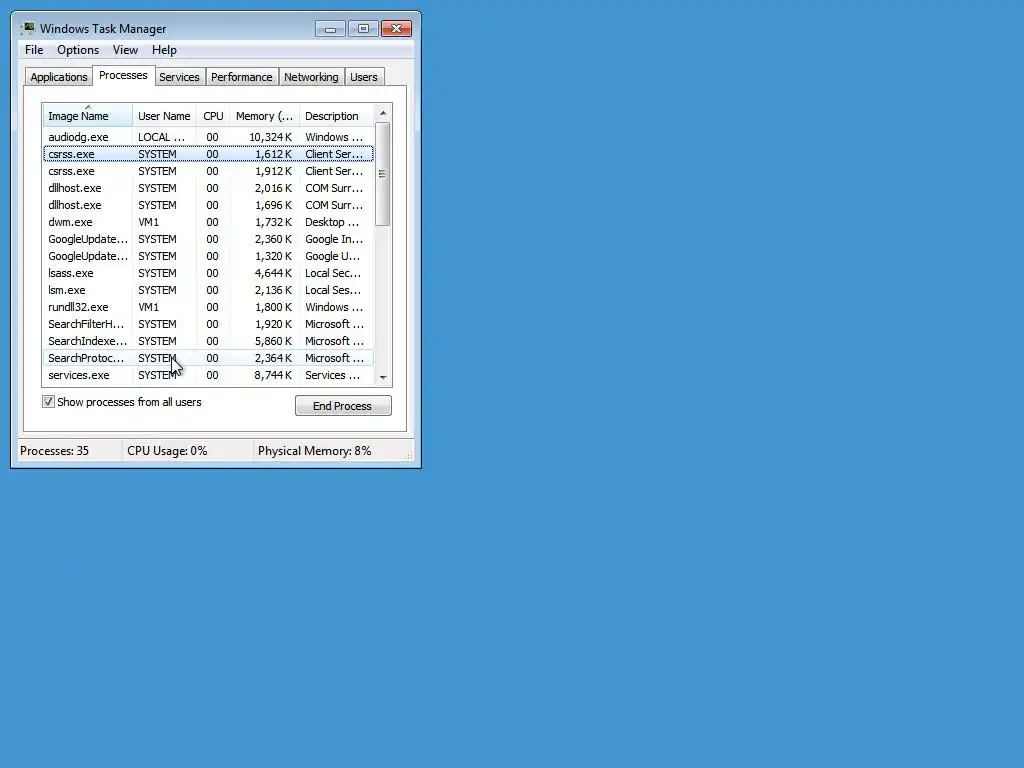Image resolution: width=1024 pixels, height=768 pixels.
Task: Click the 8,744 K memory value
Action: point(273,375)
